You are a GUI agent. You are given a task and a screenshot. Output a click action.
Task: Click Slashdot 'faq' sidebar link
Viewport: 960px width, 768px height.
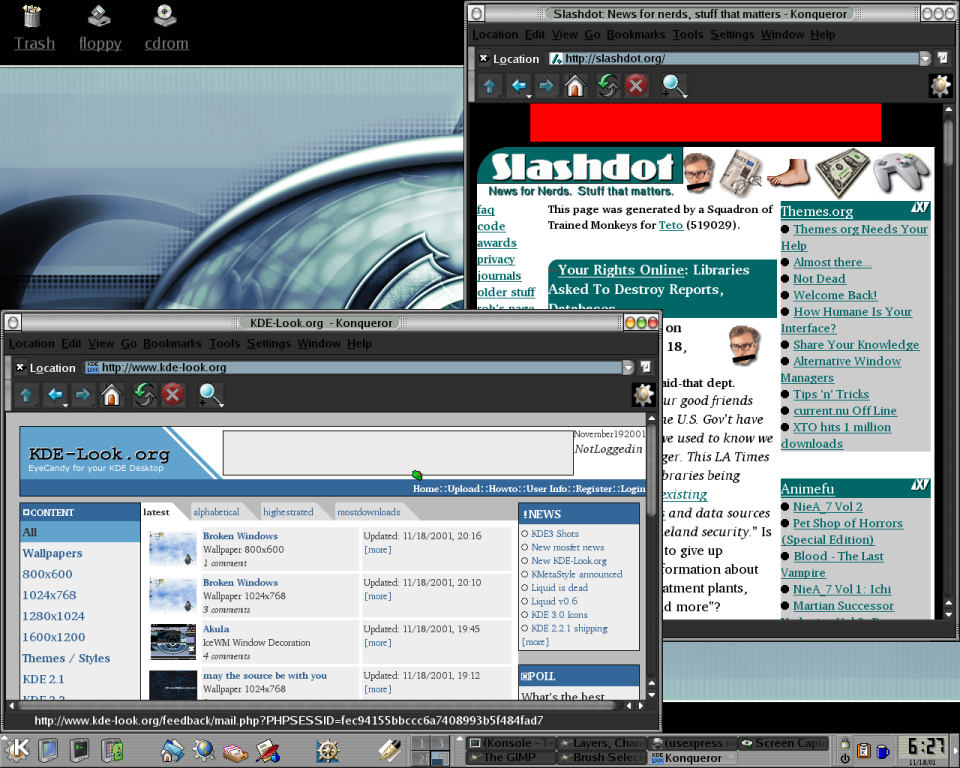[x=486, y=209]
